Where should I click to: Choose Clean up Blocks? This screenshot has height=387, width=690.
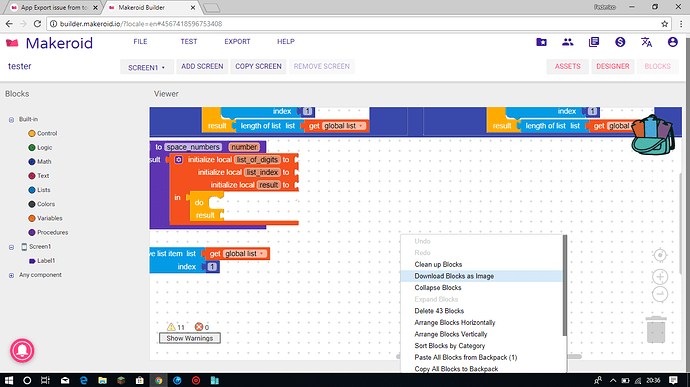[x=481, y=264]
